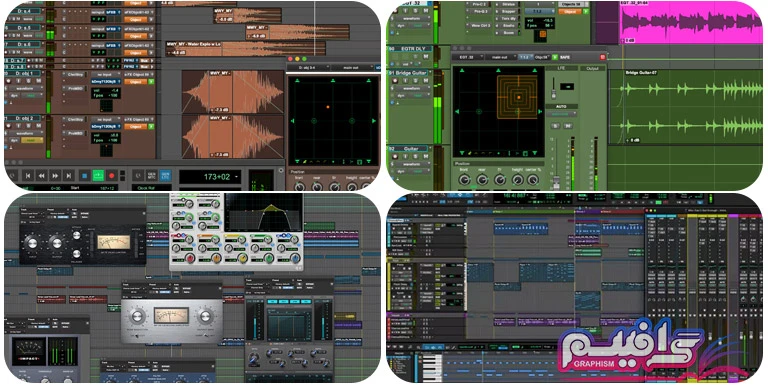Screen dimensions: 768x386
Task: Adjust center % knob in green panner
Action: (533, 180)
